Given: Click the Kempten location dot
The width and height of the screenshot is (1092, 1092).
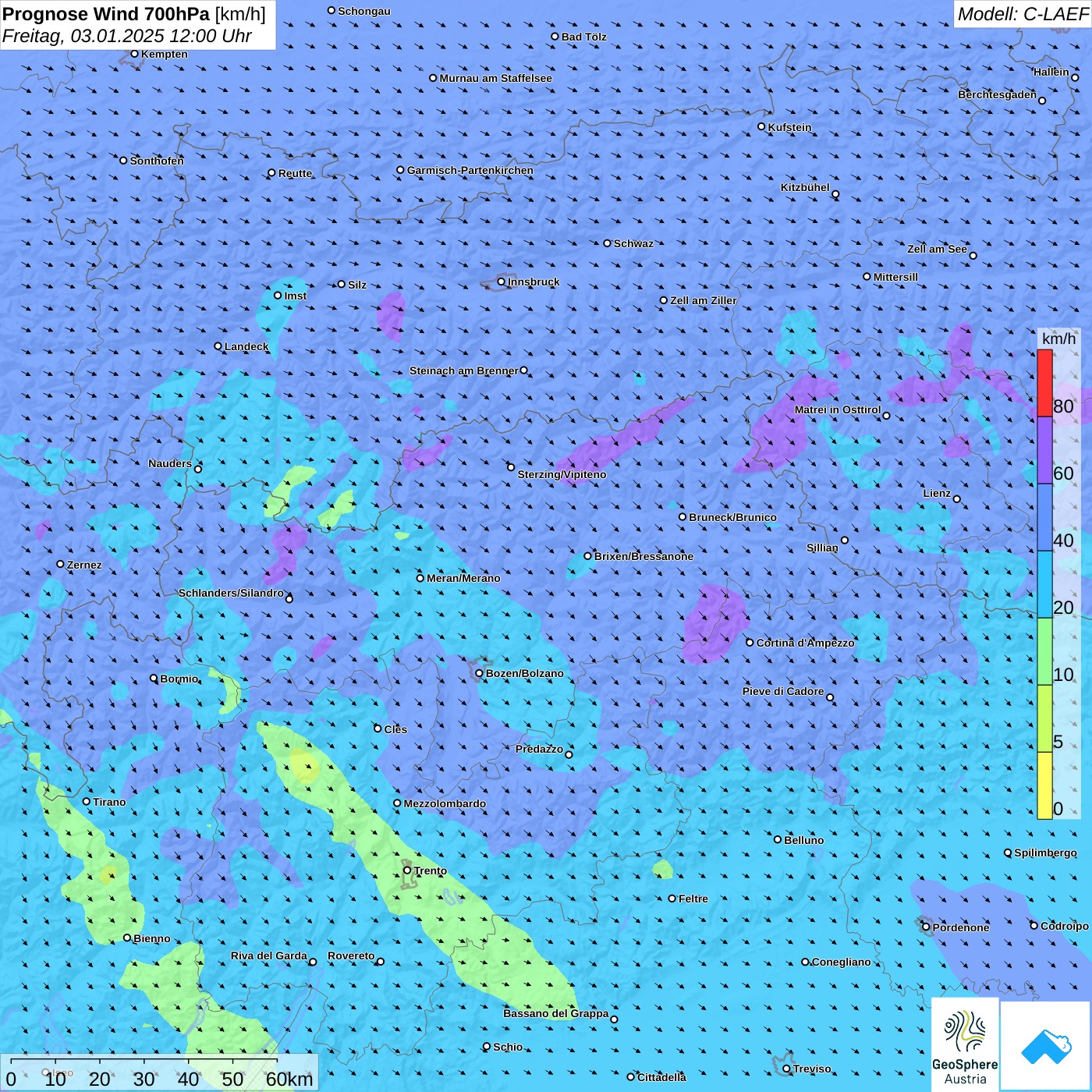Looking at the screenshot, I should pyautogui.click(x=135, y=54).
